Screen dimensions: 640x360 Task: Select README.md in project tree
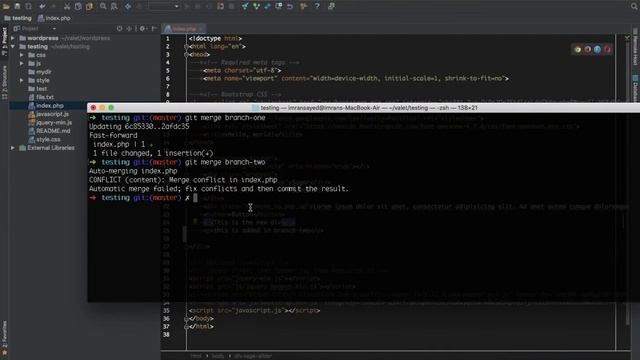[49, 131]
